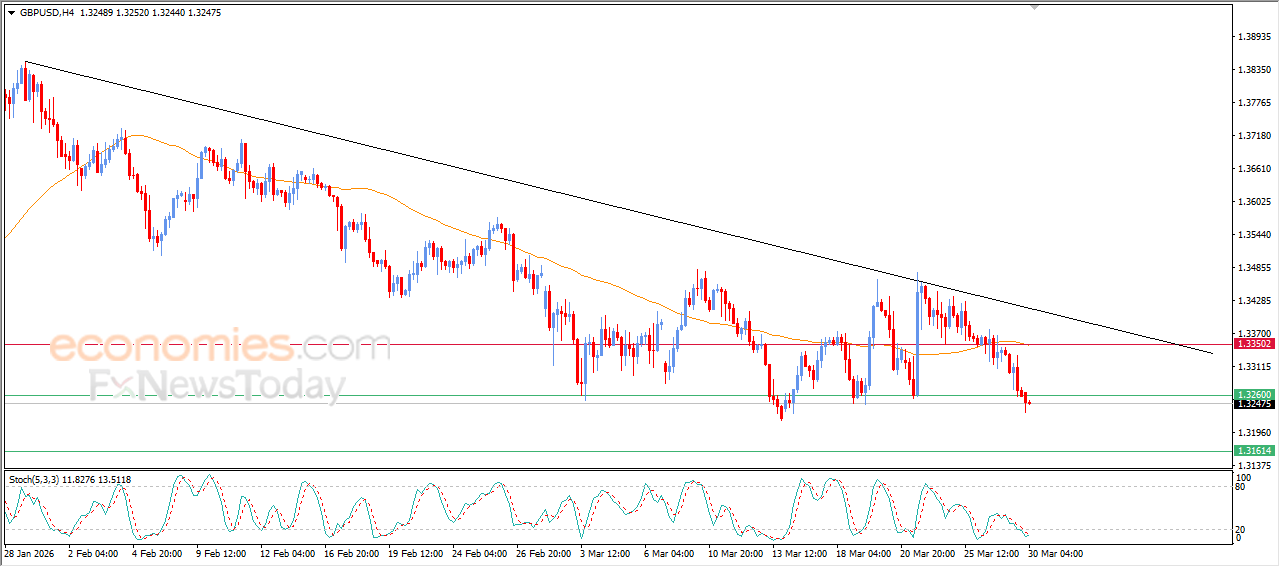Image resolution: width=1280 pixels, height=567 pixels.
Task: Click the 24 Feb 04:00 time label
Action: 479,553
